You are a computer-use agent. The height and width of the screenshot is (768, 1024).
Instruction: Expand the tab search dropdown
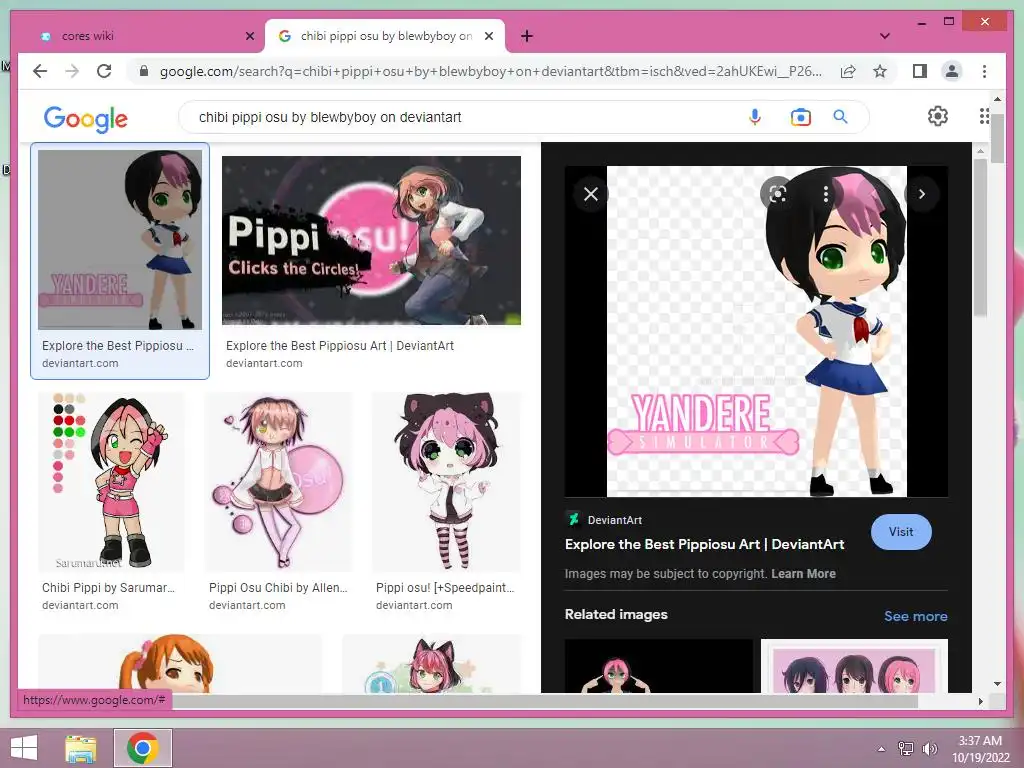884,36
